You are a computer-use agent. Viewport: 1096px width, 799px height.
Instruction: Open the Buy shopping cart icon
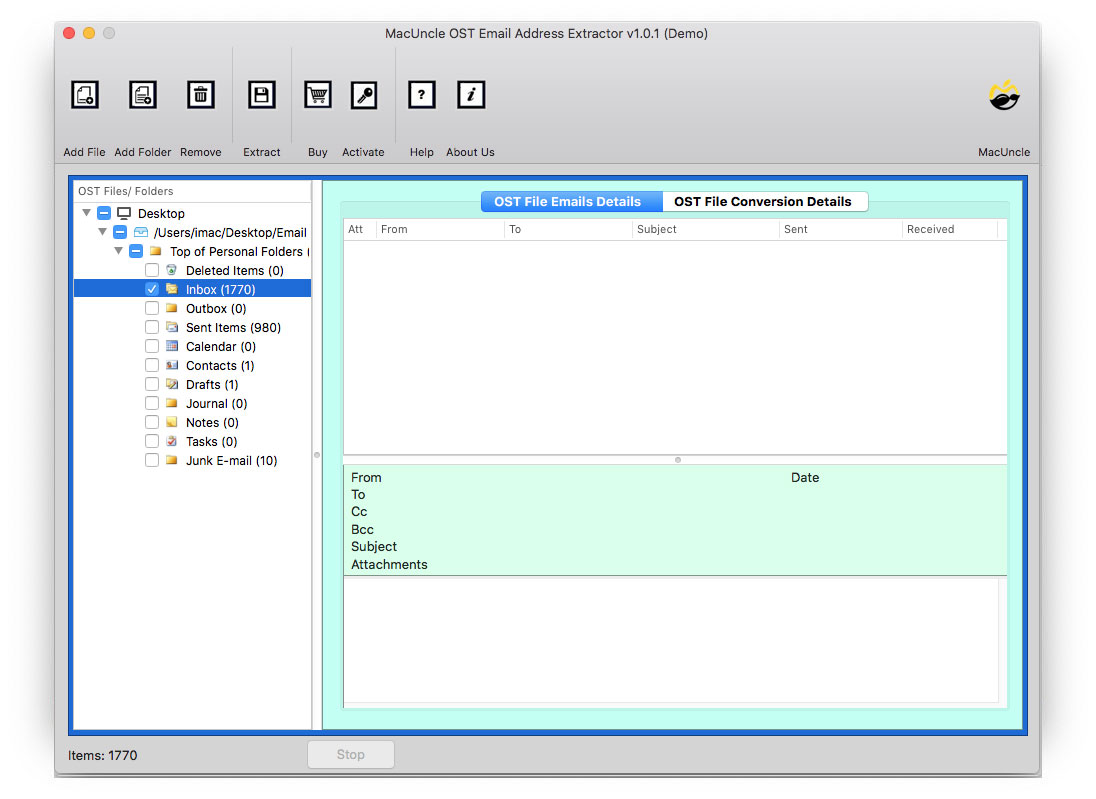(x=318, y=95)
